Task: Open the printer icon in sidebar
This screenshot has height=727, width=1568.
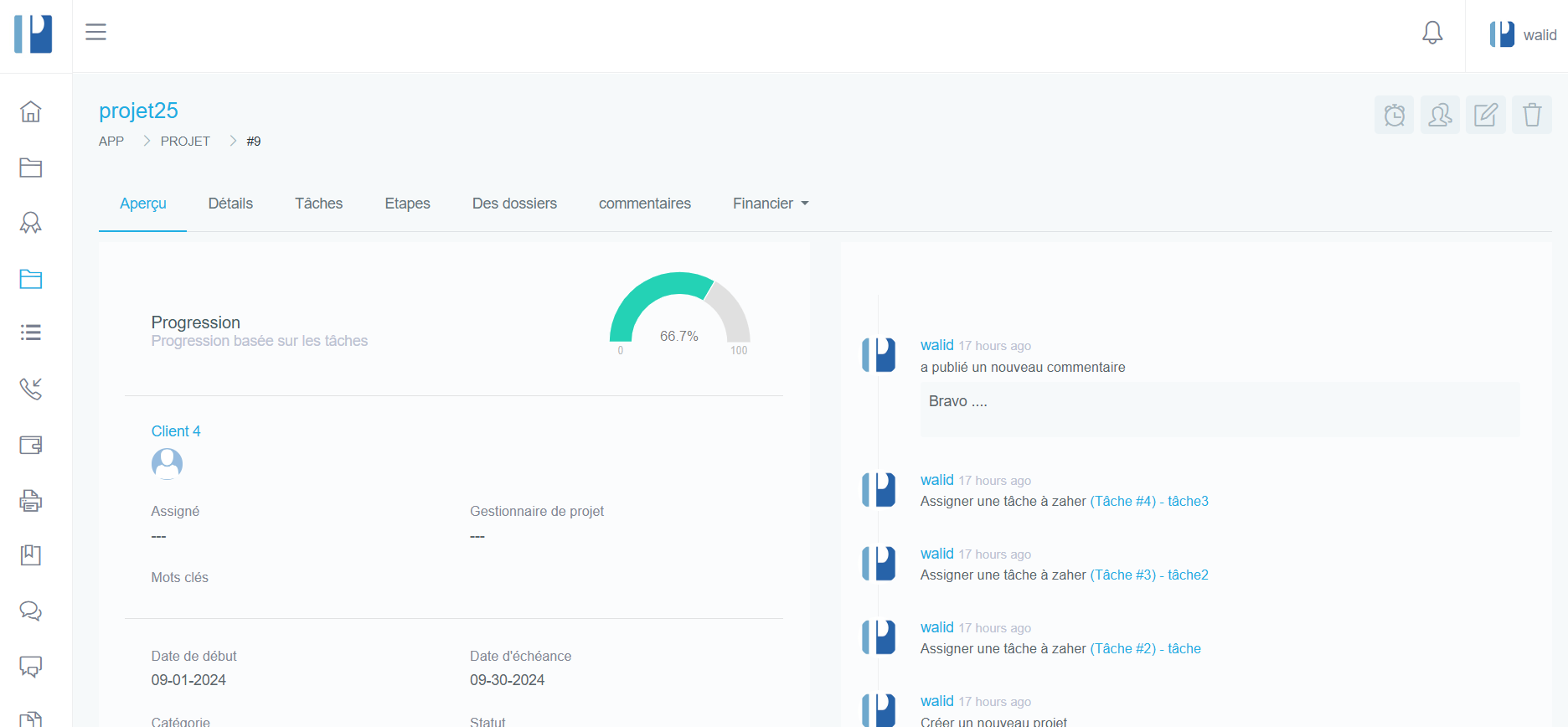Action: (x=31, y=500)
